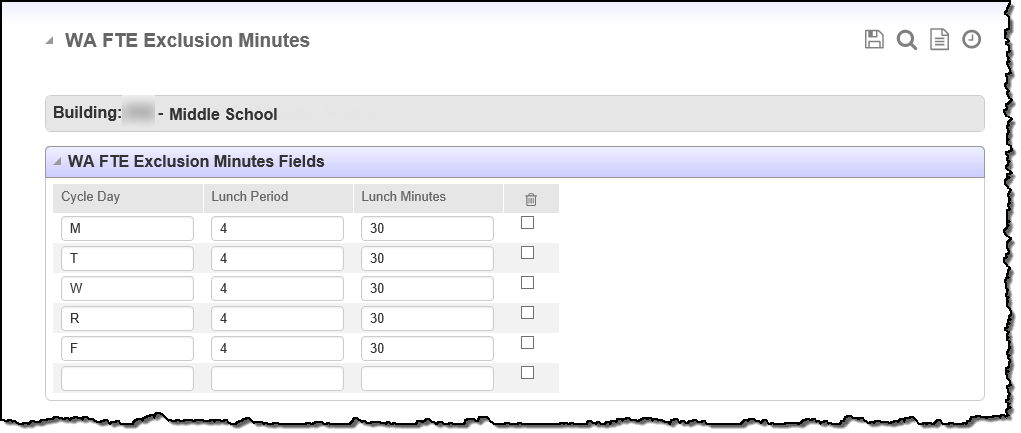This screenshot has height=433, width=1021.
Task: Toggle delete checkbox on the blank row
Action: (528, 373)
